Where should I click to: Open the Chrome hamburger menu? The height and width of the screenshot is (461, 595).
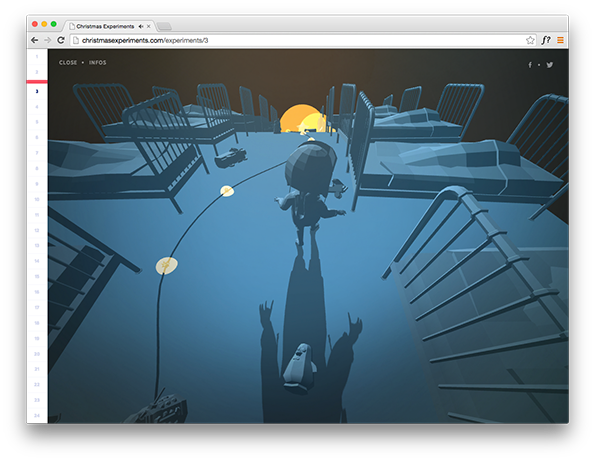click(x=560, y=40)
